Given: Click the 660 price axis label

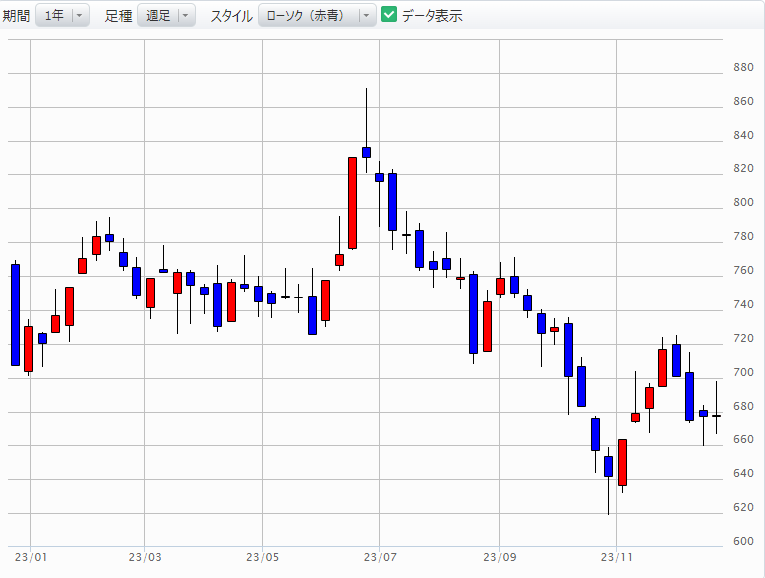Looking at the screenshot, I should click(744, 439).
